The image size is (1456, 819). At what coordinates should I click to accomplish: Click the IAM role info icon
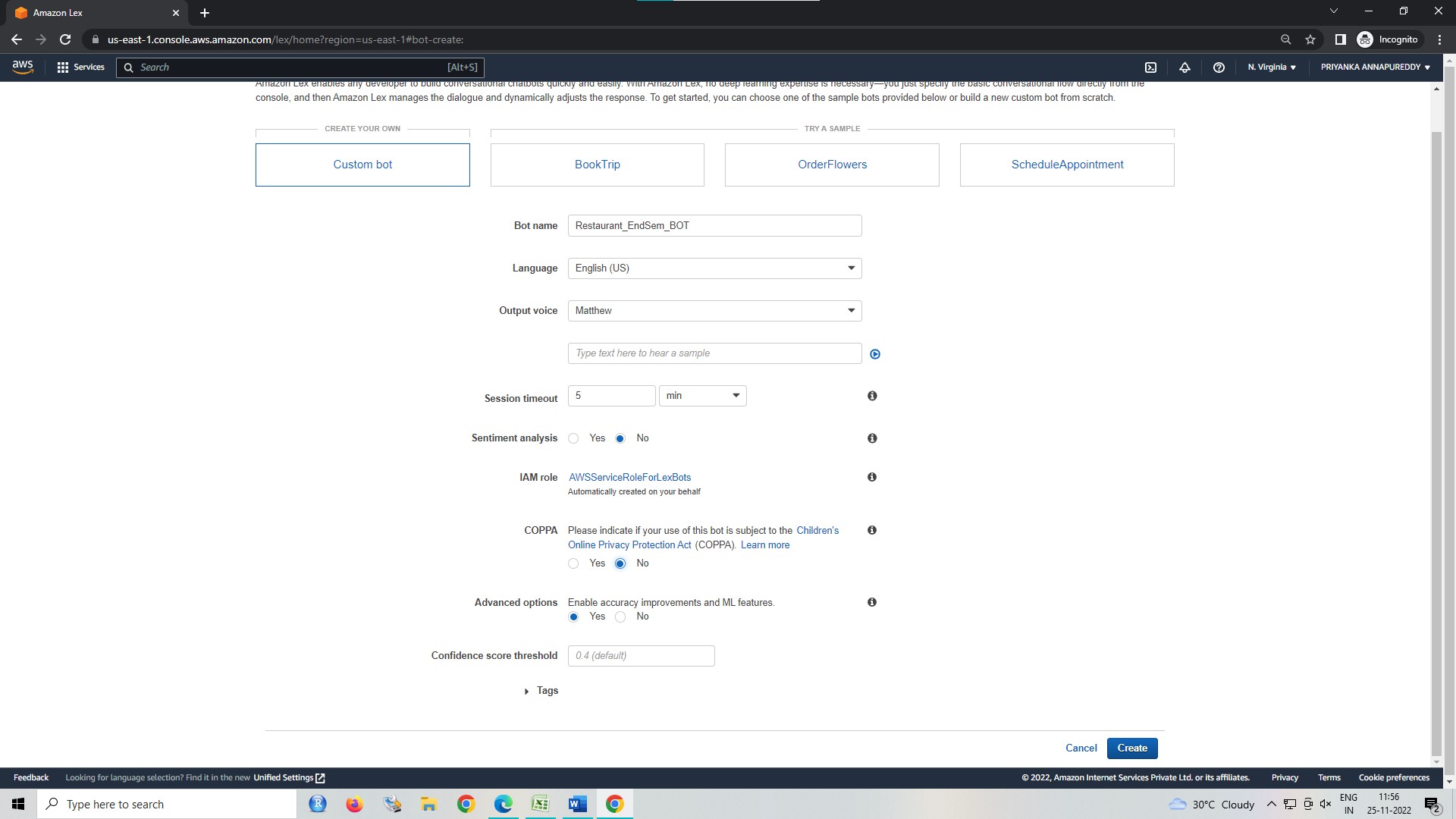(872, 477)
